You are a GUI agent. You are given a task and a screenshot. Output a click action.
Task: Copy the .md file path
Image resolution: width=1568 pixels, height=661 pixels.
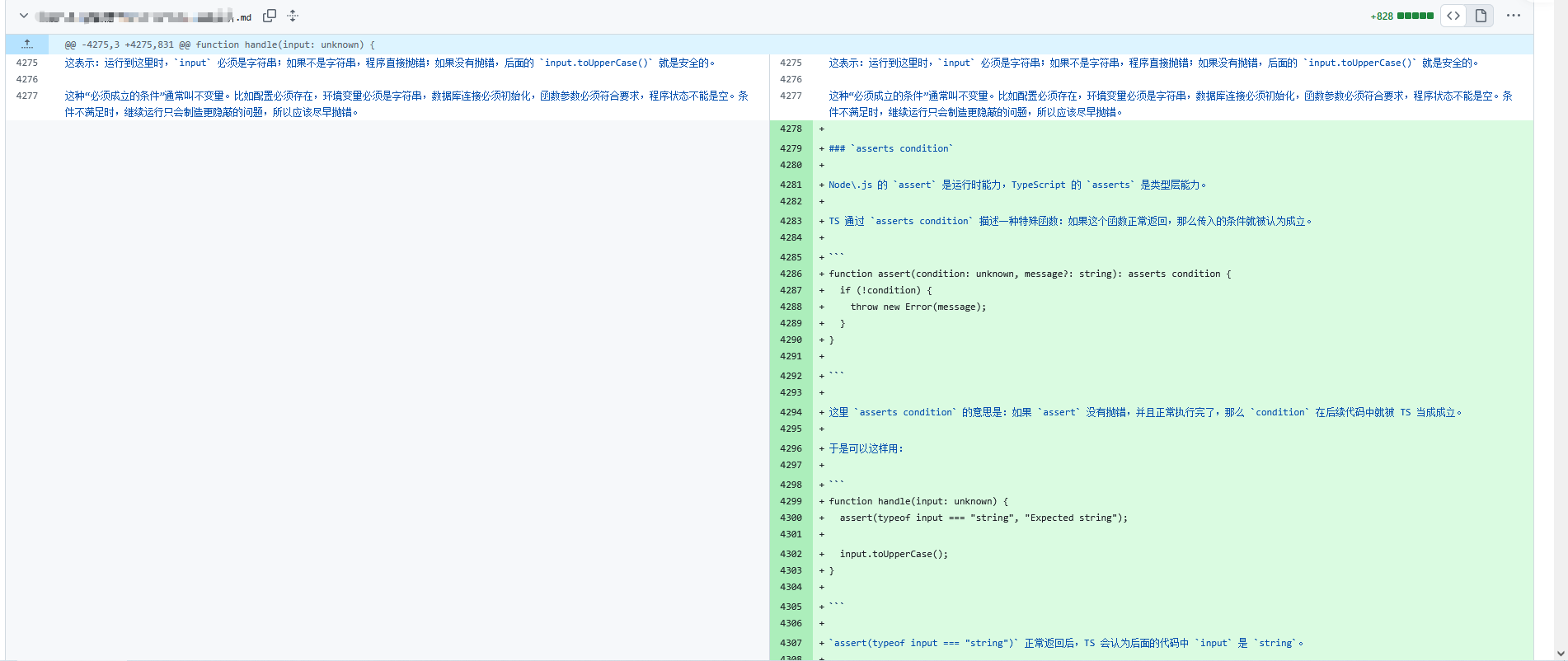coord(269,16)
